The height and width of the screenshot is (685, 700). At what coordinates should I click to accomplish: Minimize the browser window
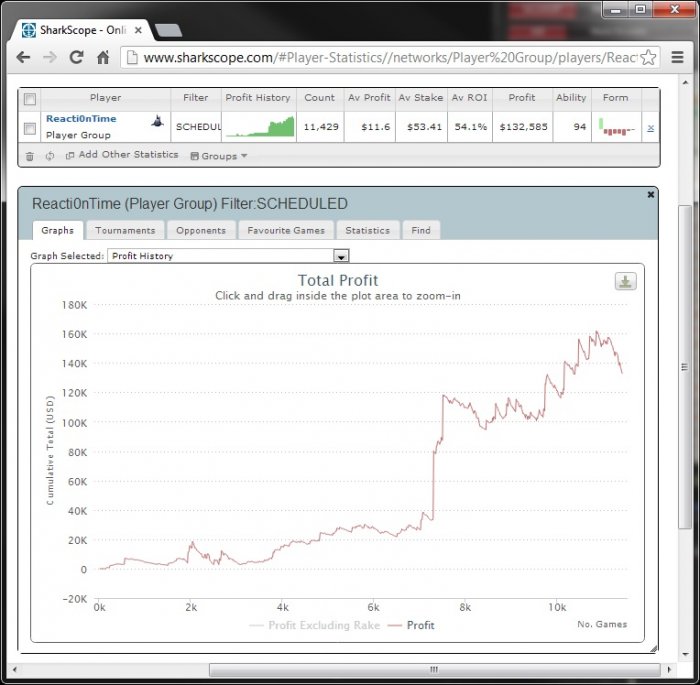pos(616,9)
